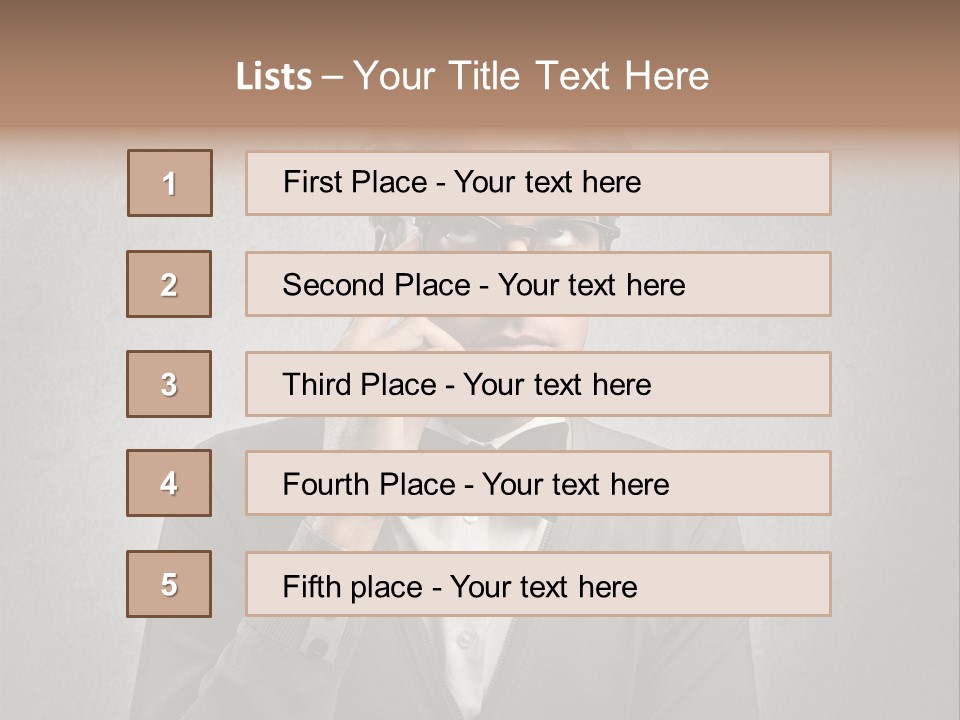Screen dimensions: 960x720
Task: Click the number 1 box
Action: 170,183
